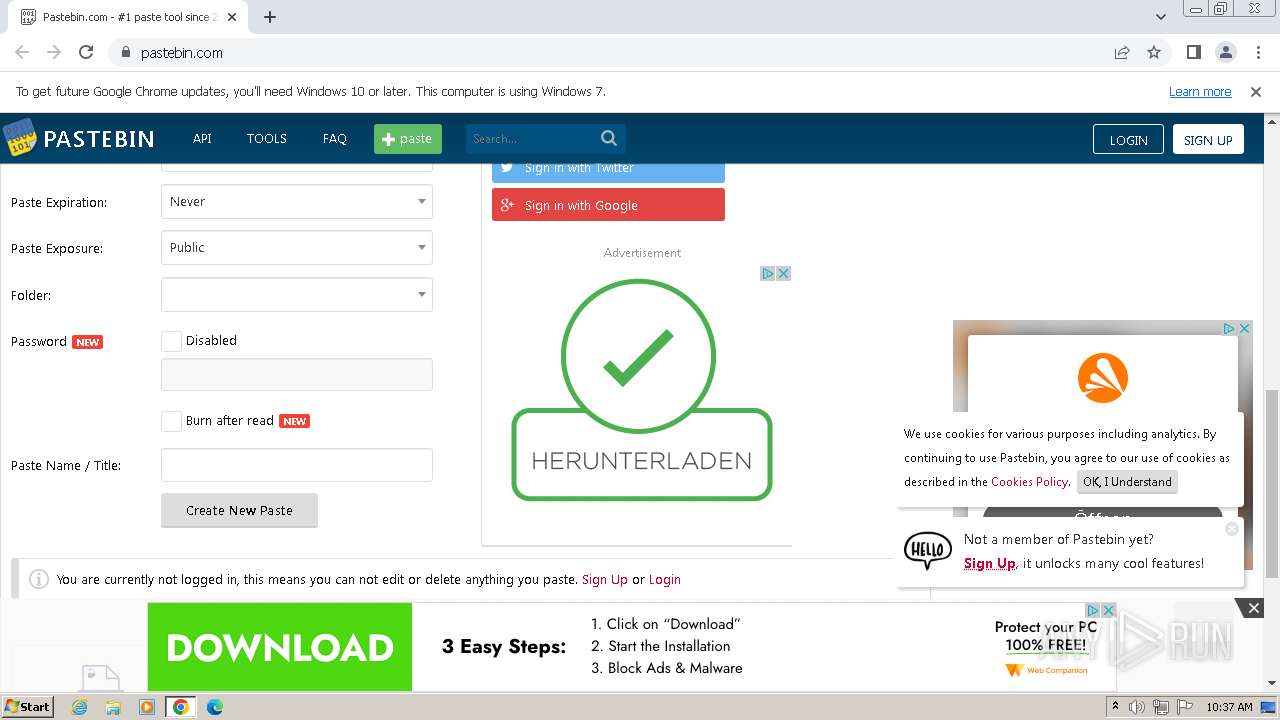
Task: Click the Action Center flag tray icon
Action: coord(1183,707)
